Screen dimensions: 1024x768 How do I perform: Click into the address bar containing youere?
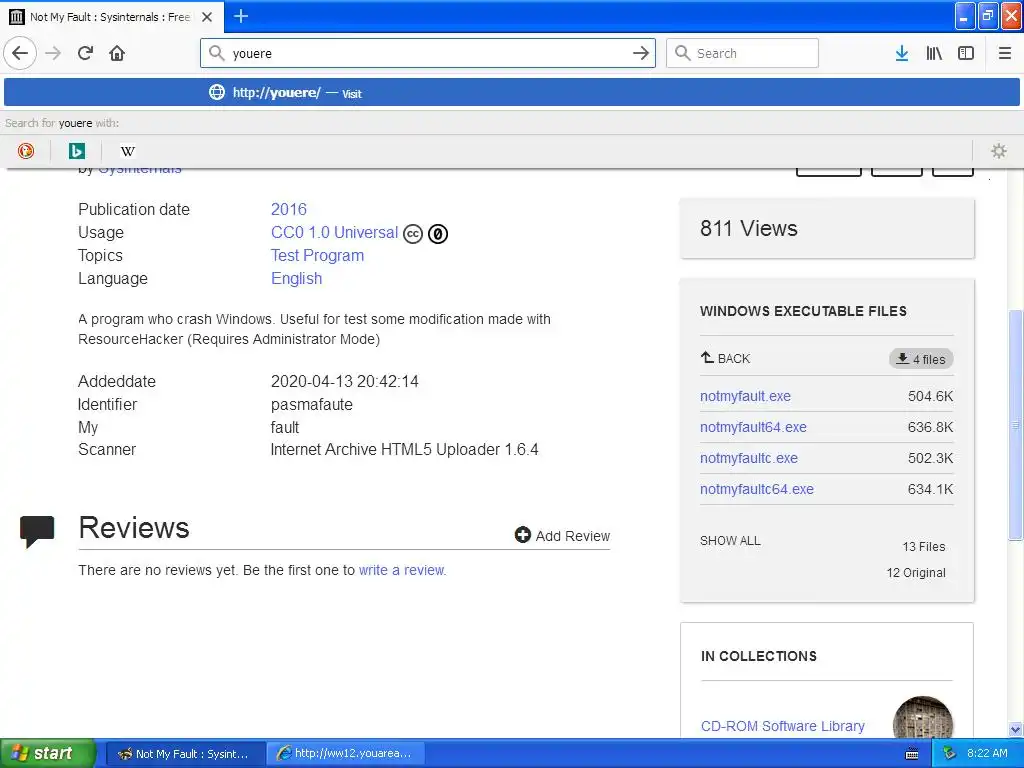click(428, 53)
